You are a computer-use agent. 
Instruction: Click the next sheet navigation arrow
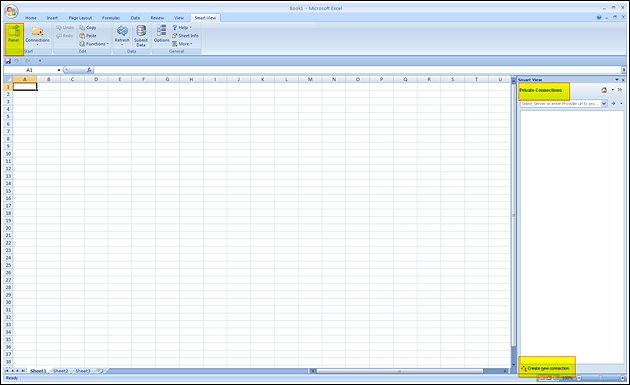pos(18,371)
